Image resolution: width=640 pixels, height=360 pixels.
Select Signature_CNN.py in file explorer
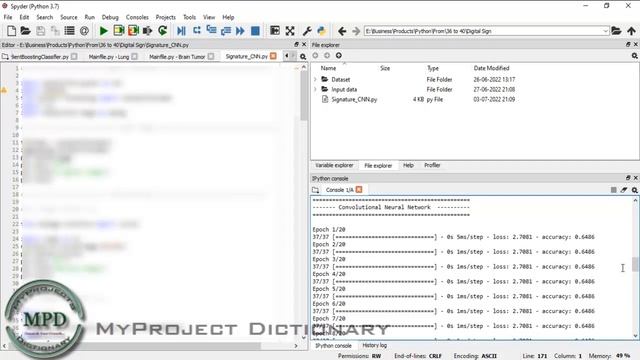(x=354, y=99)
